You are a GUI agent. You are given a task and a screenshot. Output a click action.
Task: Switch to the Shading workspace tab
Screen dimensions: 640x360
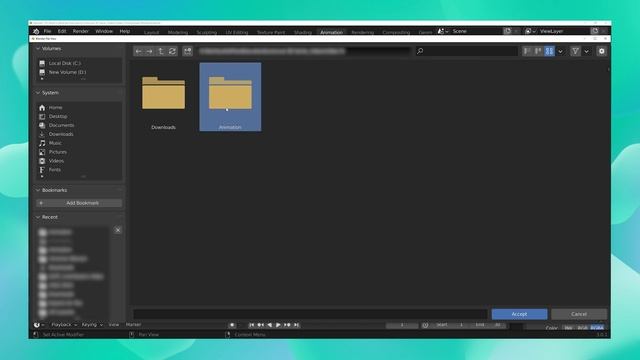pyautogui.click(x=302, y=32)
